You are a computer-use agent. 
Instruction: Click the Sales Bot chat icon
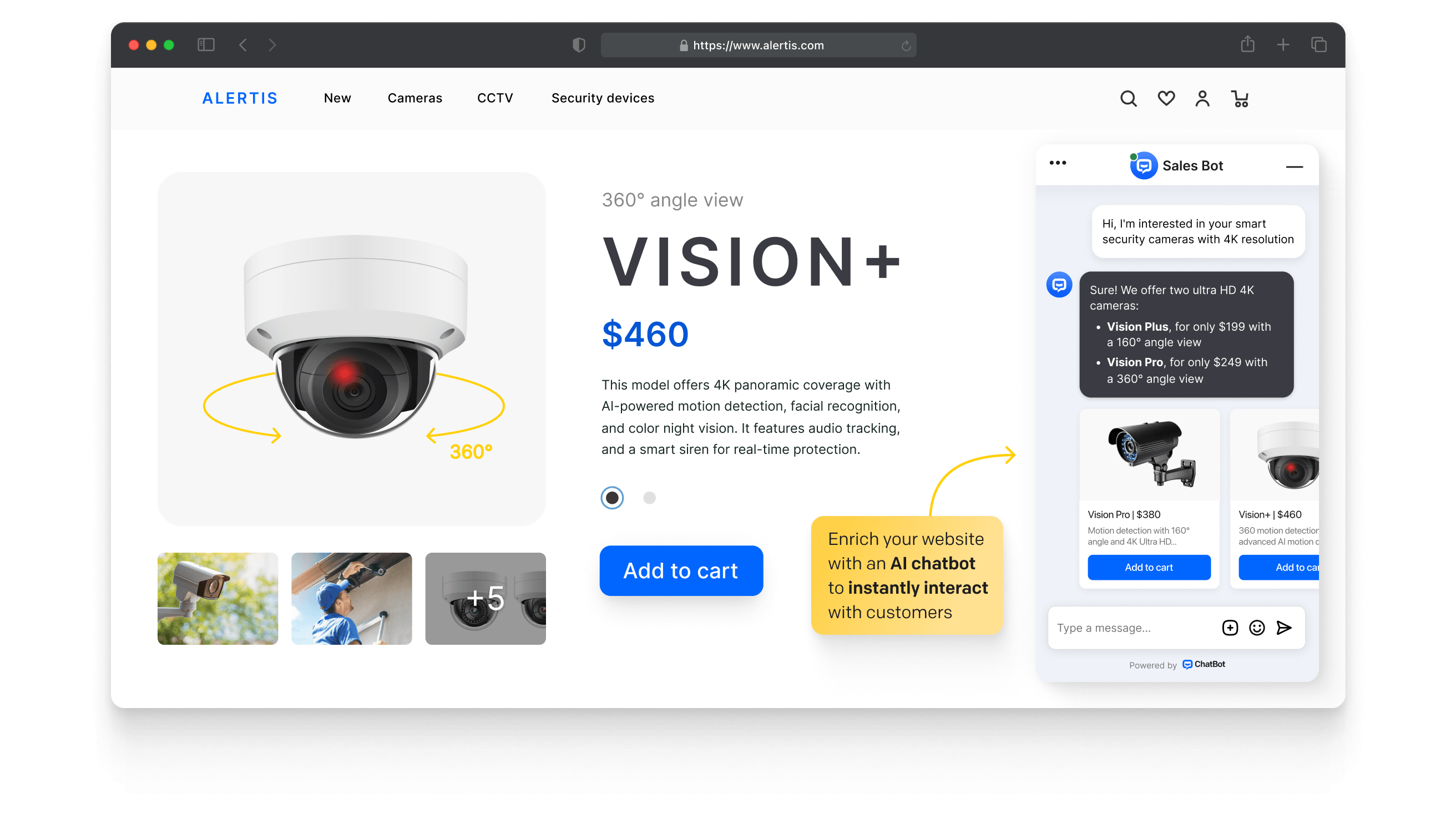[1142, 166]
